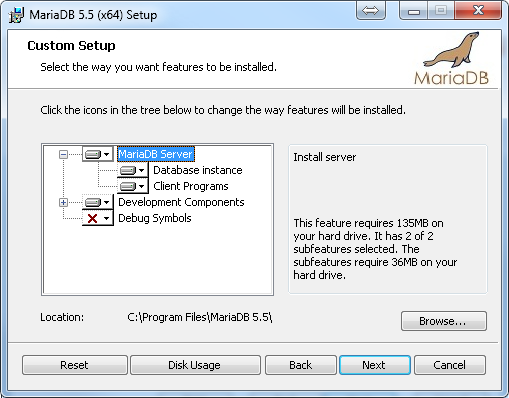Image resolution: width=509 pixels, height=398 pixels.
Task: Cancel the MariaDB setup
Action: coord(450,365)
